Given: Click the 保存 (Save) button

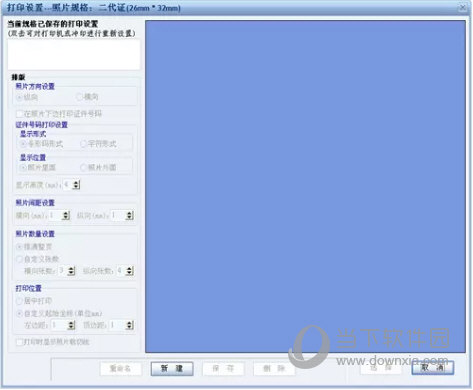Looking at the screenshot, I should pyautogui.click(x=223, y=369).
